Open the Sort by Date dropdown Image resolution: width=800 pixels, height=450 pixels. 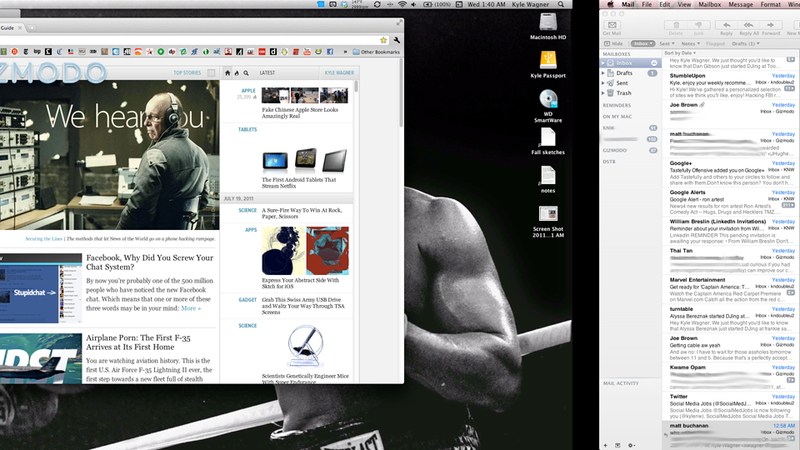[x=680, y=53]
